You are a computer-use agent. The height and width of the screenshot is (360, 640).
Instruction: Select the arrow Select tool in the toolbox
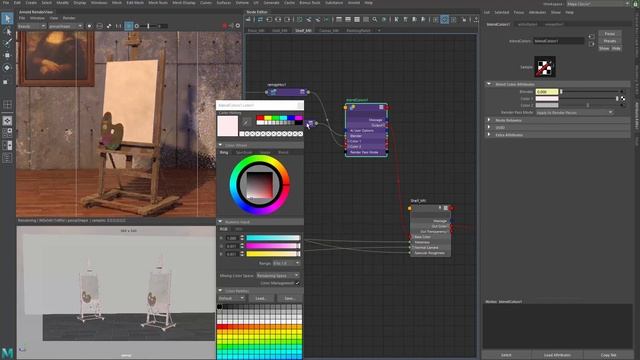(x=7, y=18)
